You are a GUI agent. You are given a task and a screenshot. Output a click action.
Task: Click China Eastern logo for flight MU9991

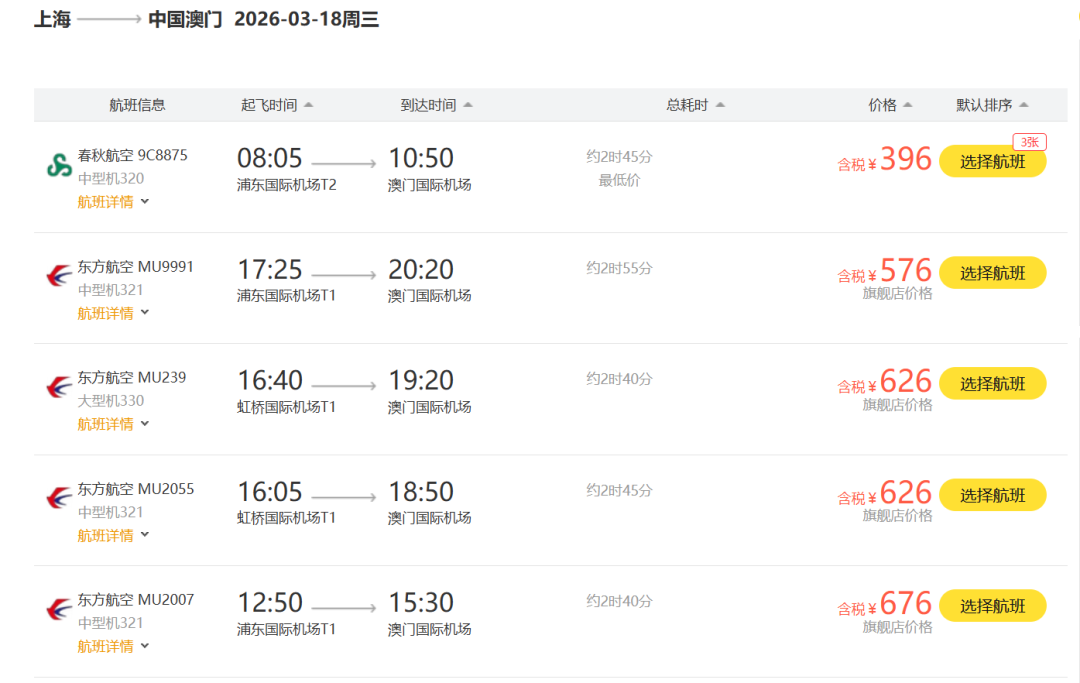[x=59, y=276]
